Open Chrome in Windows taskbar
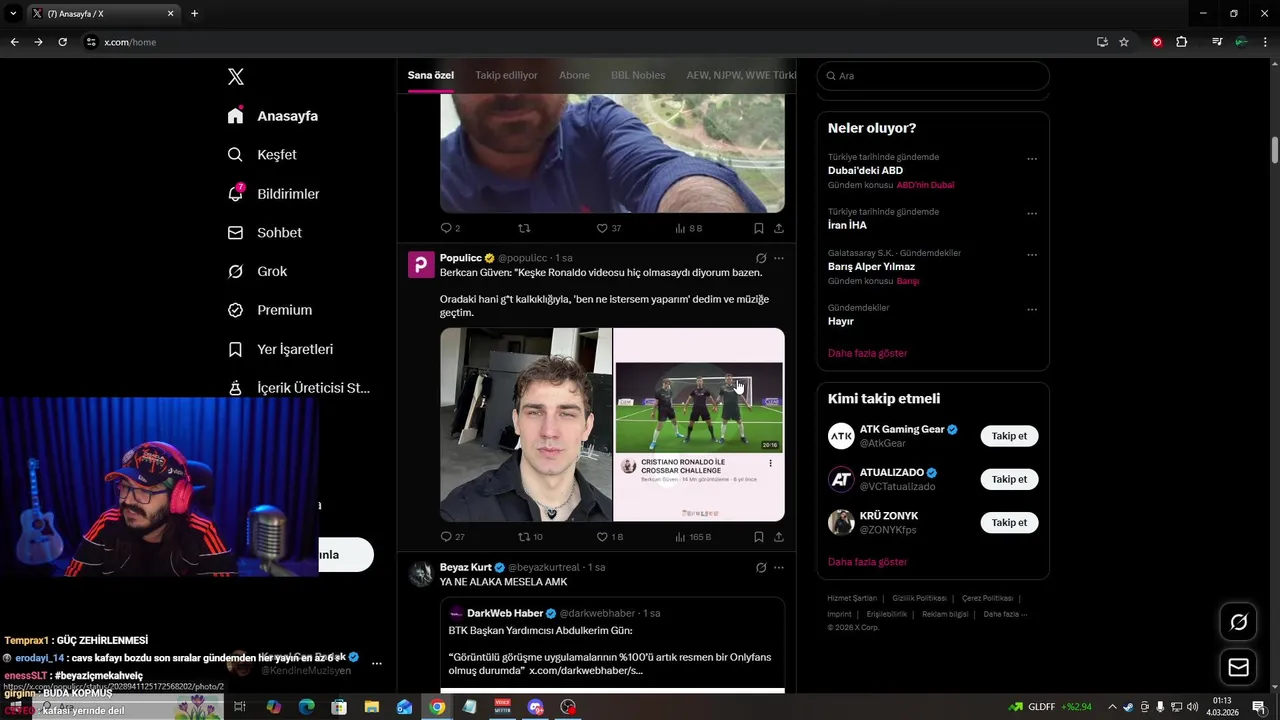 coord(437,707)
